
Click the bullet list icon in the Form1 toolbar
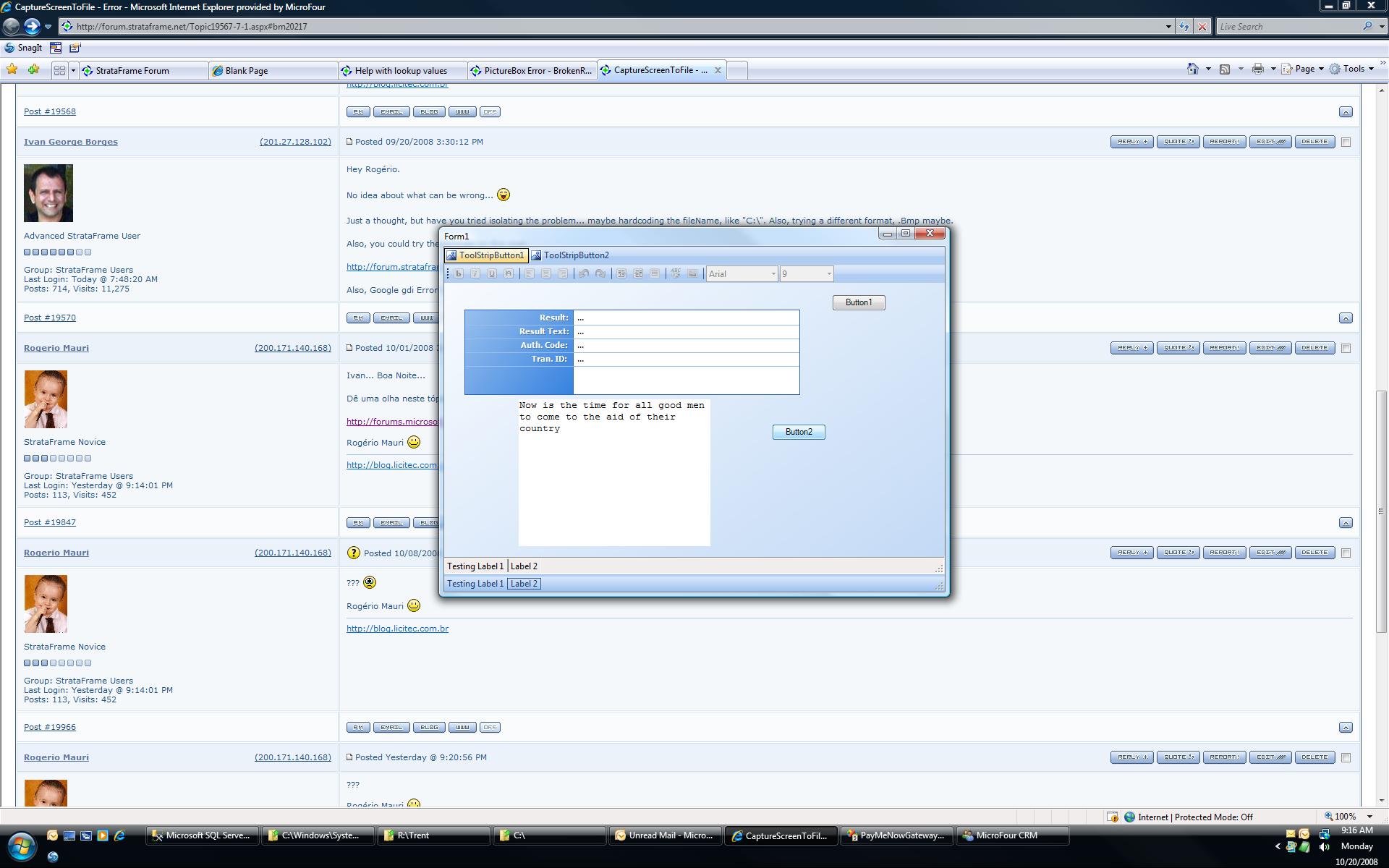[x=655, y=273]
